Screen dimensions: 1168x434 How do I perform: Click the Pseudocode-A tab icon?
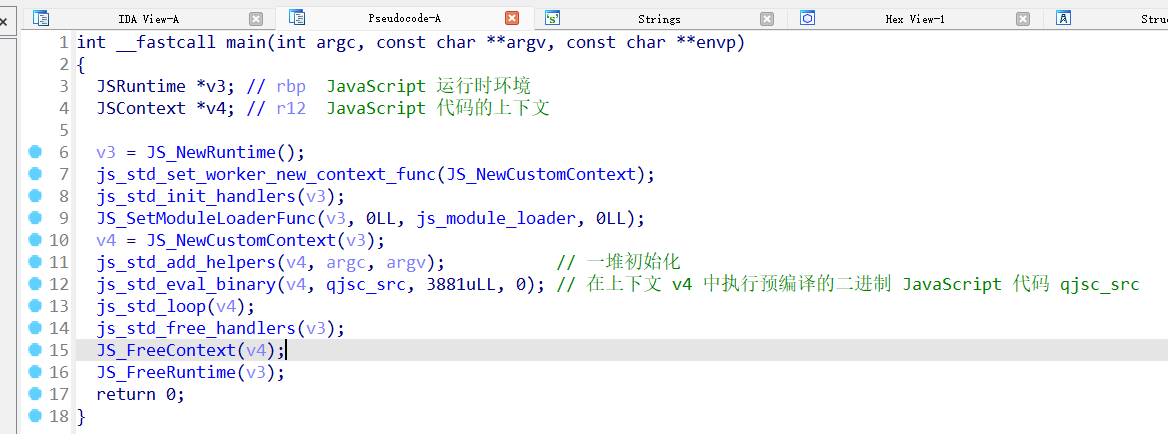(x=297, y=19)
